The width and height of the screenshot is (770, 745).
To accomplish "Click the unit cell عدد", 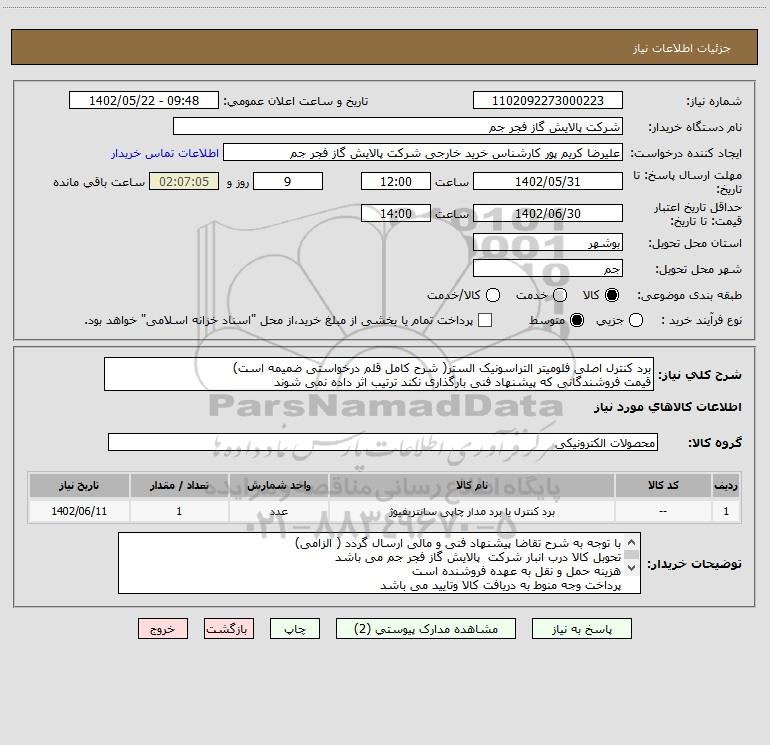I will pyautogui.click(x=278, y=512).
